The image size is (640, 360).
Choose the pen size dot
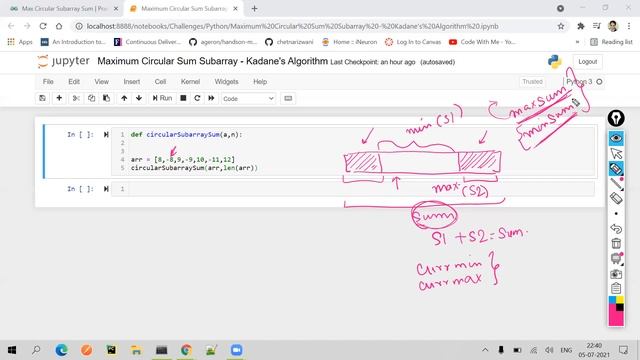[x=616, y=213]
